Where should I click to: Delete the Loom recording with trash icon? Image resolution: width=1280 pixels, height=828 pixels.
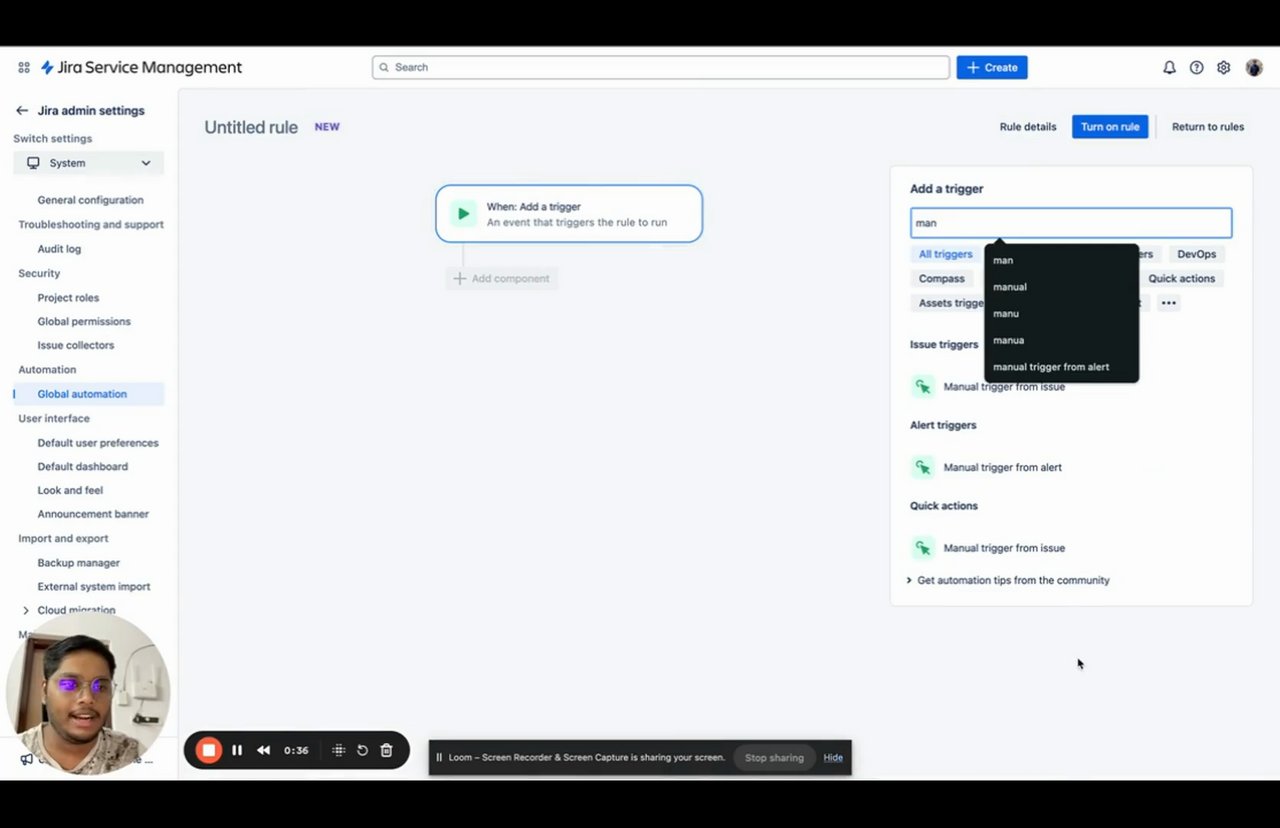(x=386, y=750)
